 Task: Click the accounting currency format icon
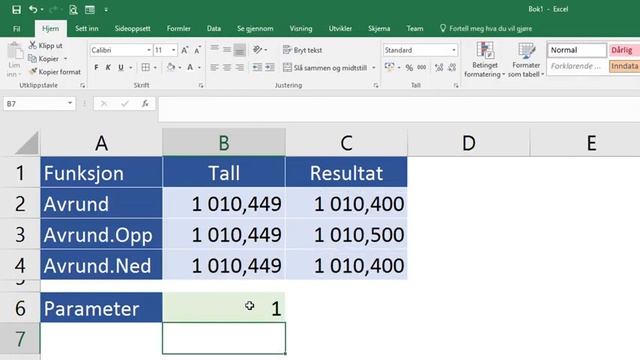(x=389, y=67)
